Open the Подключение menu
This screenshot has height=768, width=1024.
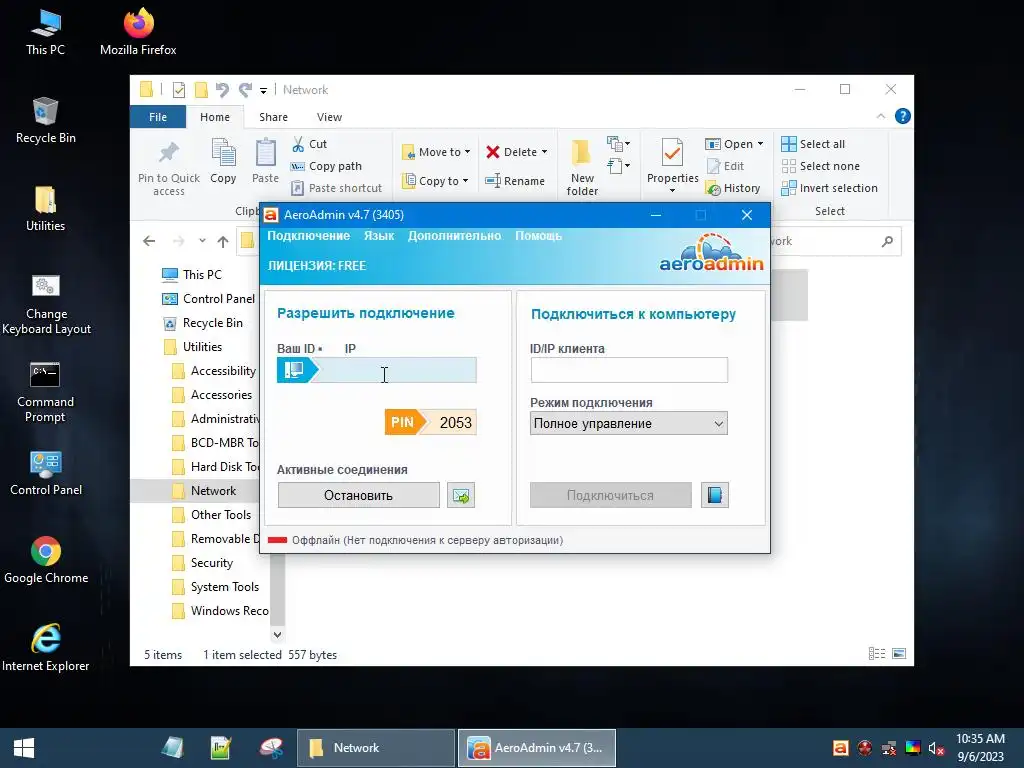click(x=308, y=236)
